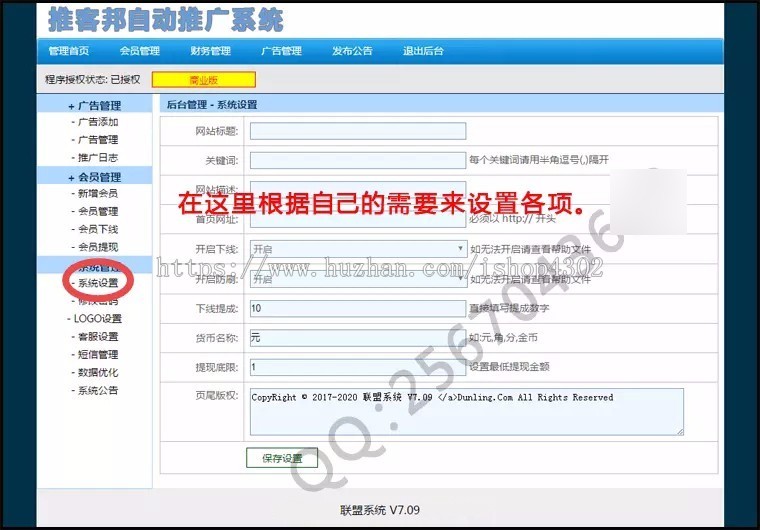Click the 程序授权状态: 已授权 status text
Screen dimensions: 760x530
[x=93, y=80]
